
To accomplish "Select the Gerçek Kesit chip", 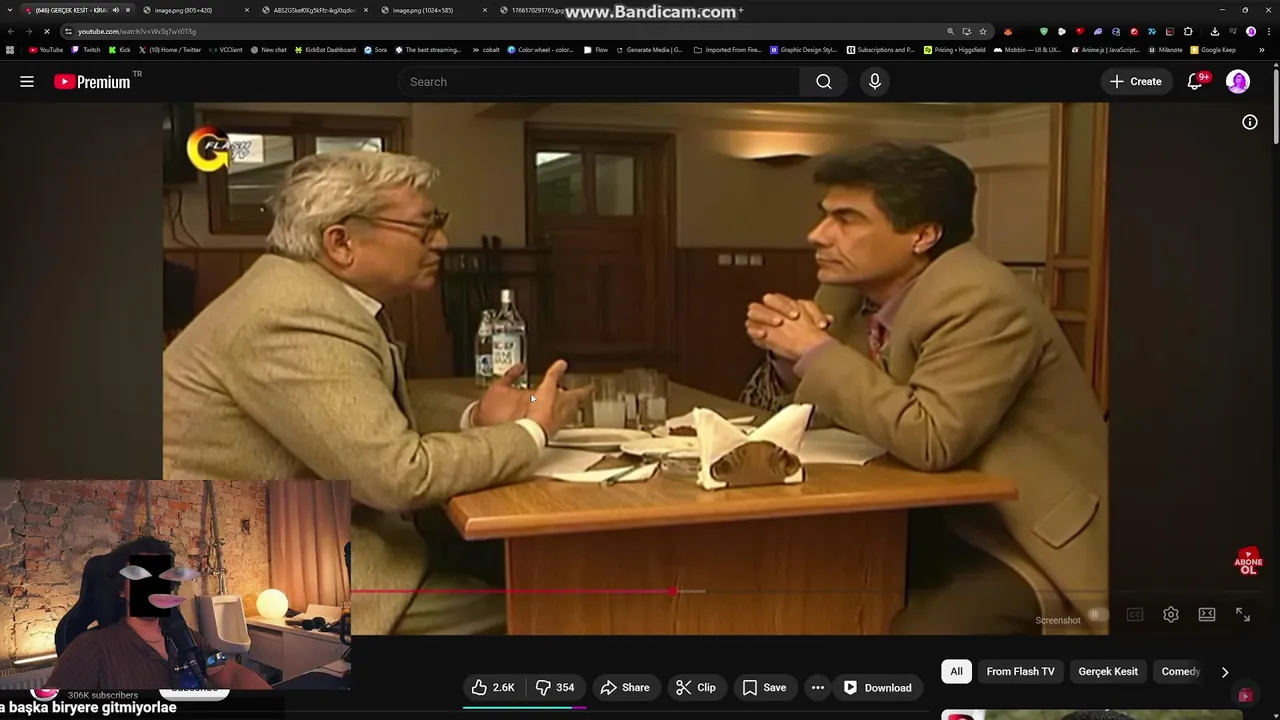I will 1108,671.
